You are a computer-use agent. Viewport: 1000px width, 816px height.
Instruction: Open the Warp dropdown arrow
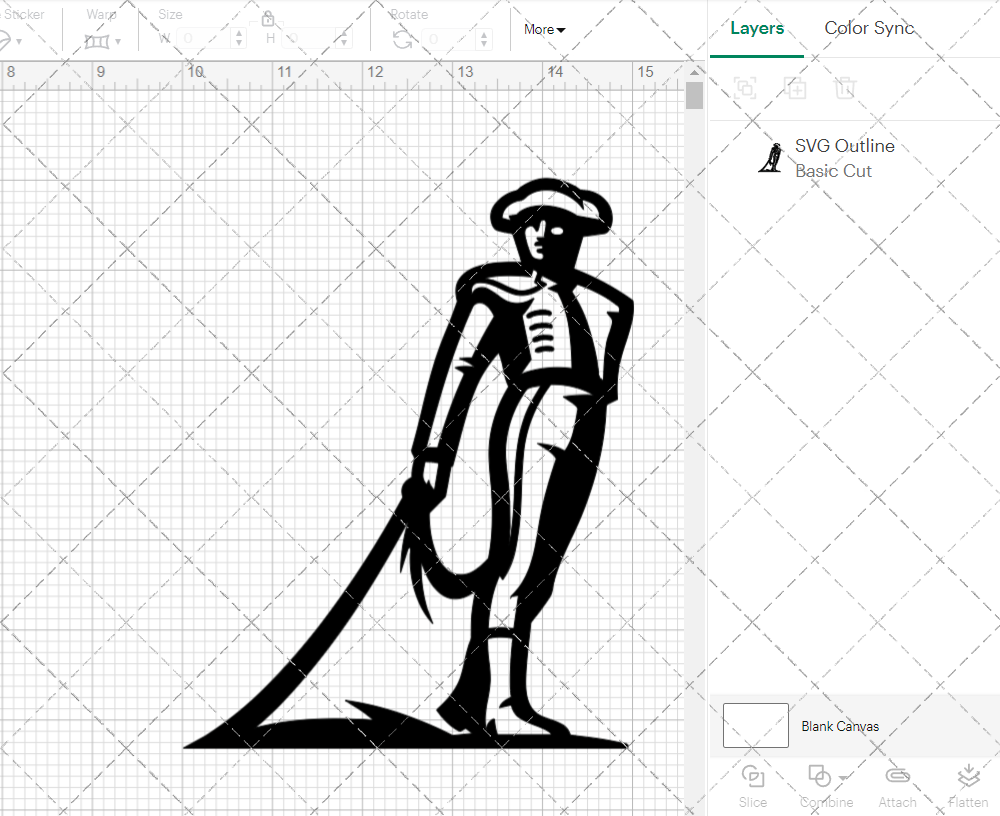(118, 41)
